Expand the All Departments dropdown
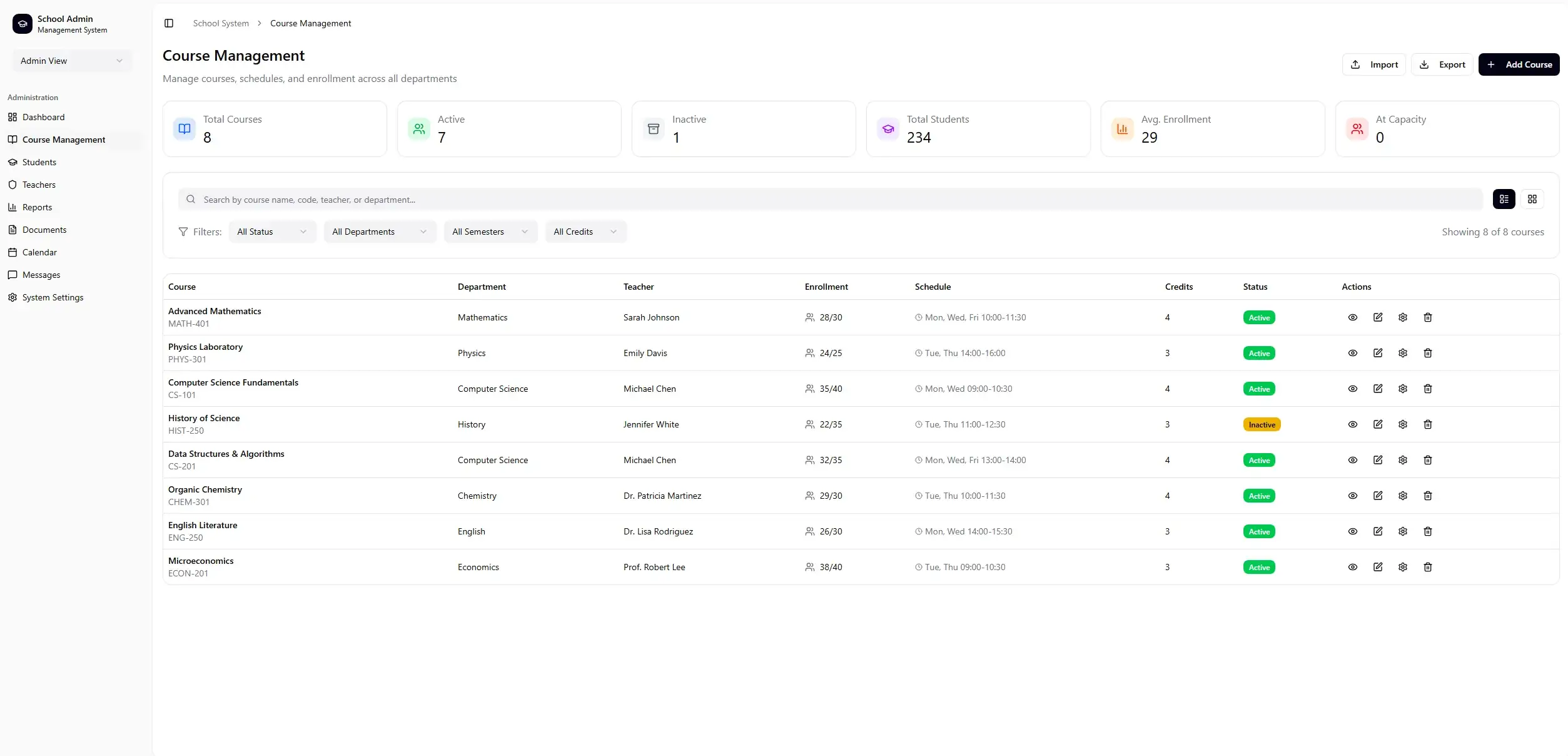Viewport: 1568px width, 756px height. [379, 232]
